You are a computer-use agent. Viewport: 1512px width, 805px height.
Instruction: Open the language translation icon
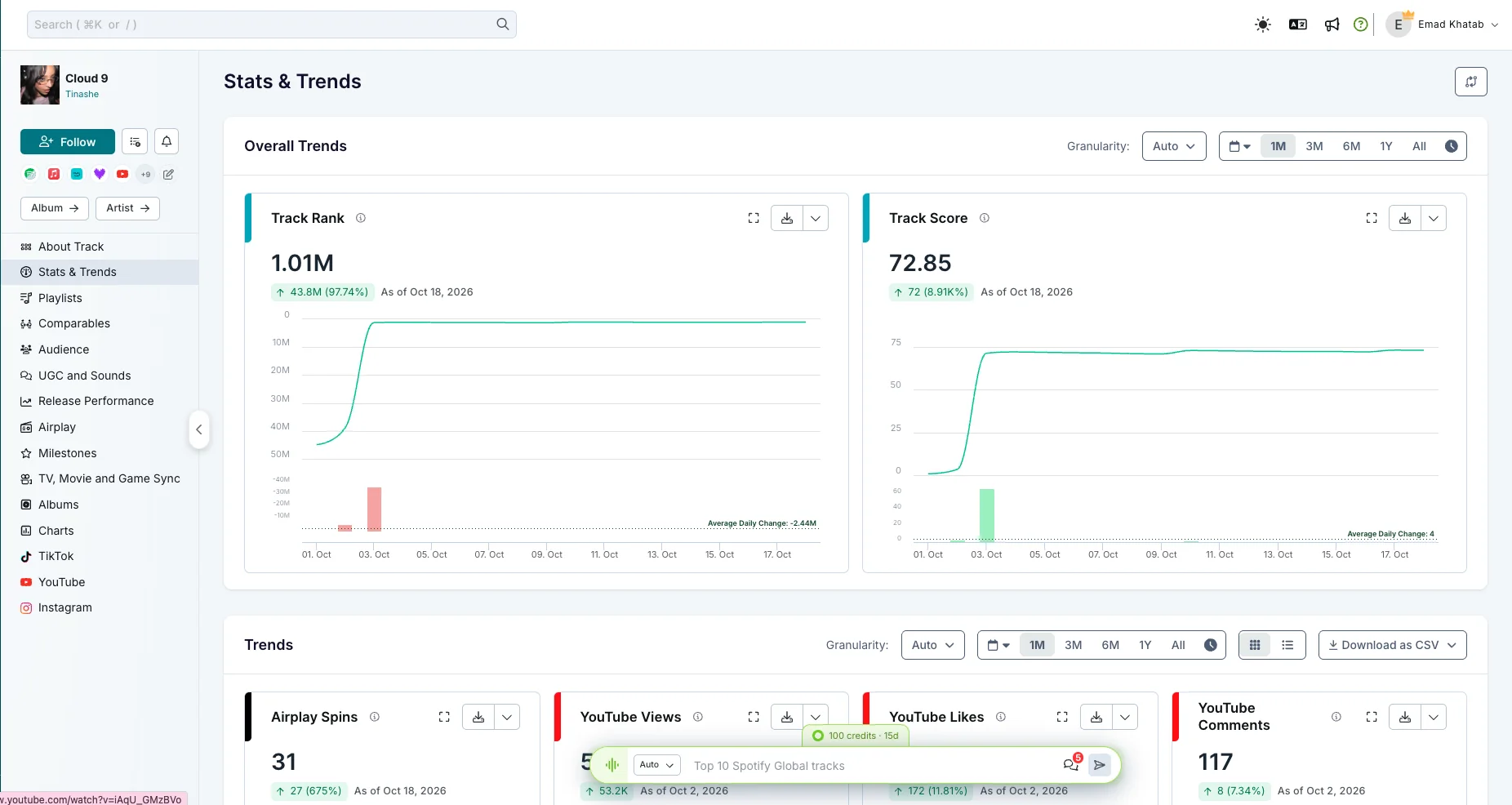click(x=1298, y=24)
